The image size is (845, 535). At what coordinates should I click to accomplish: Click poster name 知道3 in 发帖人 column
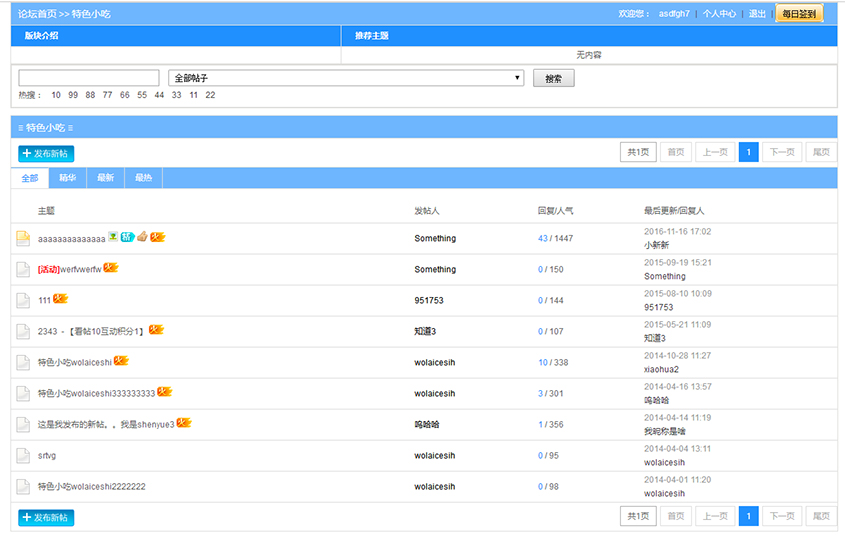point(425,331)
